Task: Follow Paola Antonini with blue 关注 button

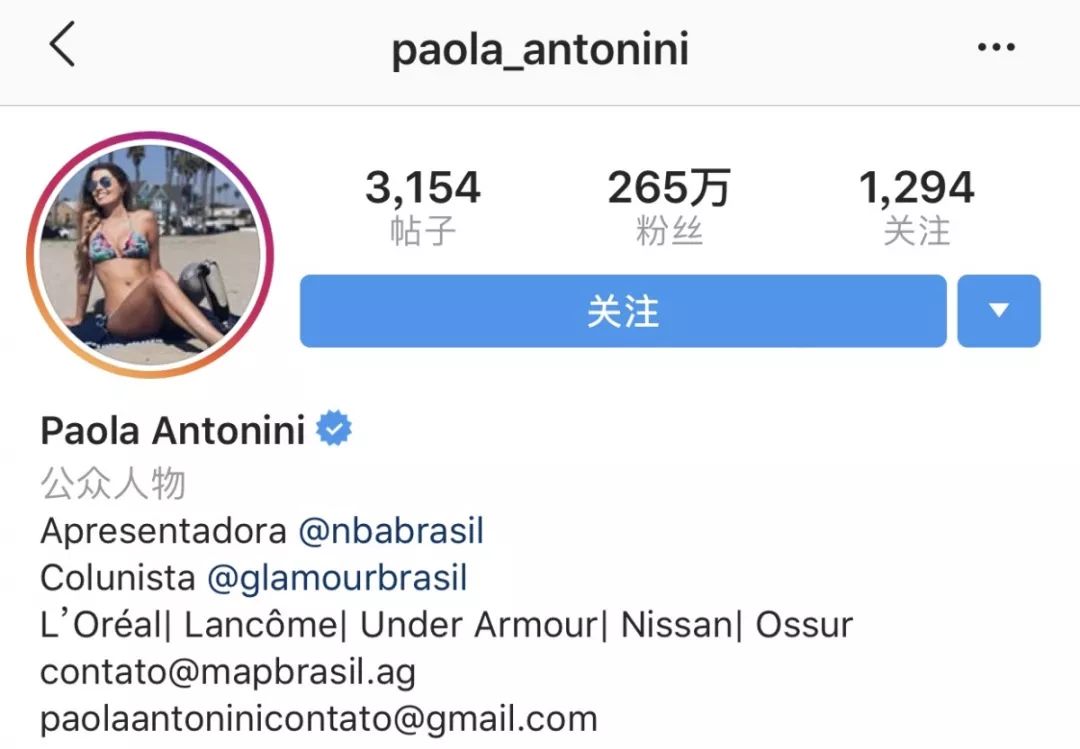Action: [x=623, y=311]
